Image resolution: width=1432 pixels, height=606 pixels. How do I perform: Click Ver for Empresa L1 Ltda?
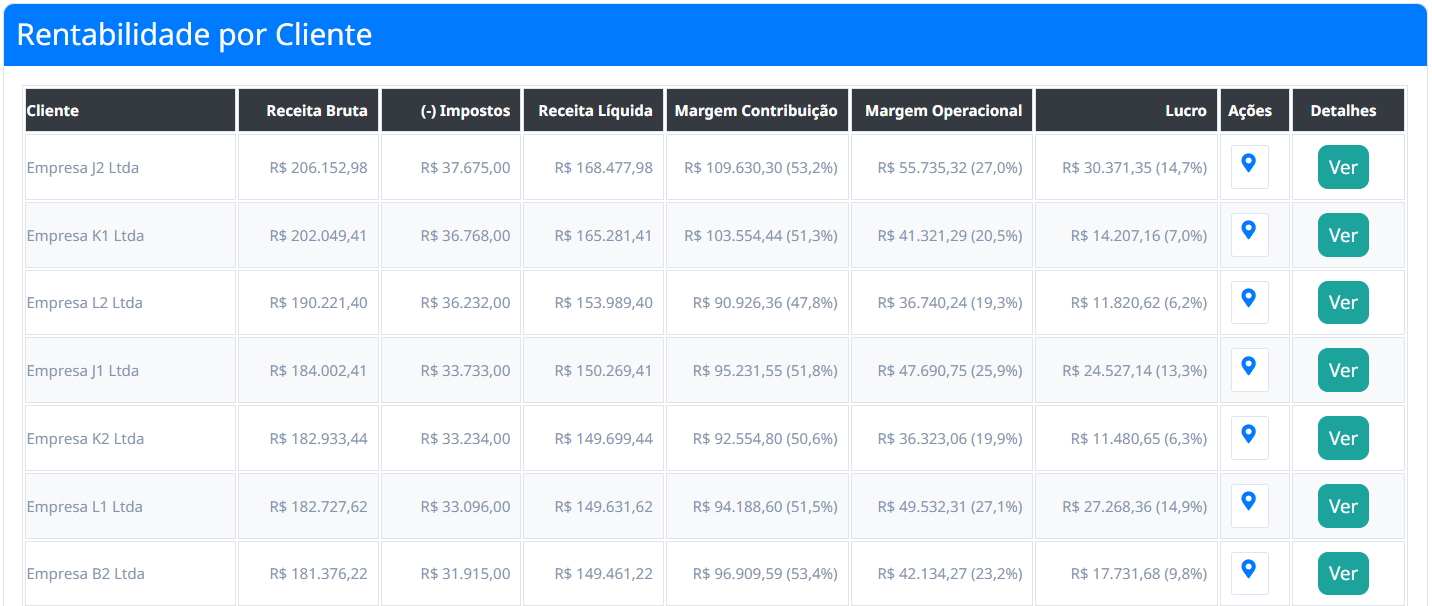coord(1343,506)
